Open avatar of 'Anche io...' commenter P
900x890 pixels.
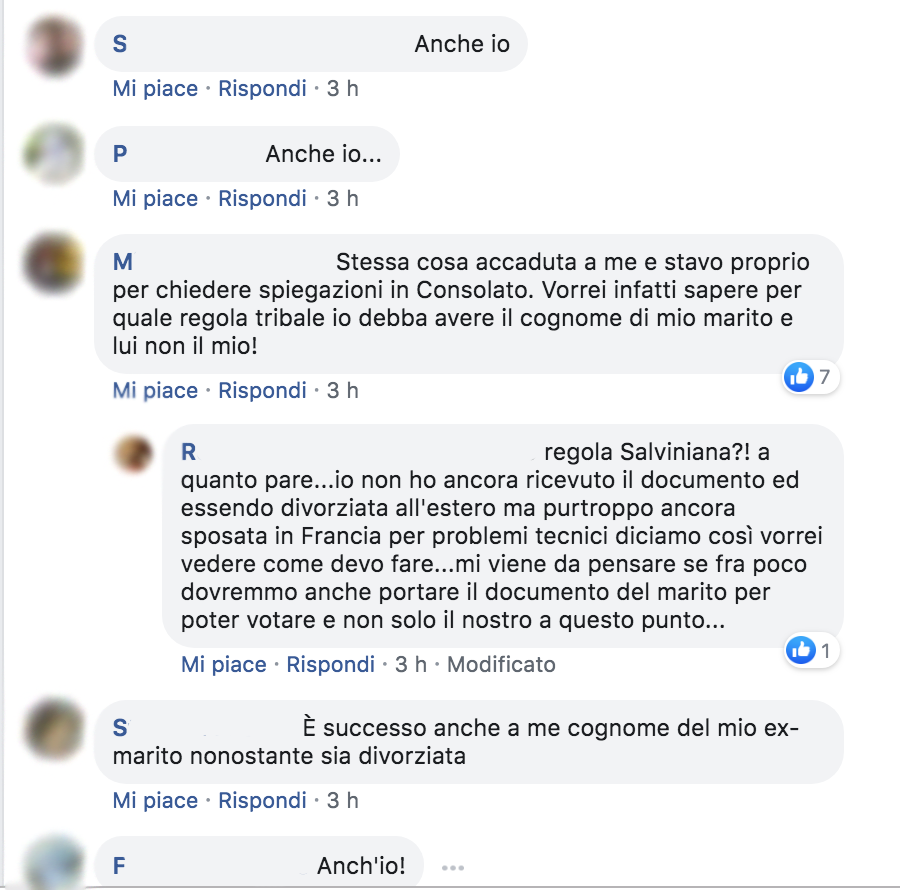55,154
